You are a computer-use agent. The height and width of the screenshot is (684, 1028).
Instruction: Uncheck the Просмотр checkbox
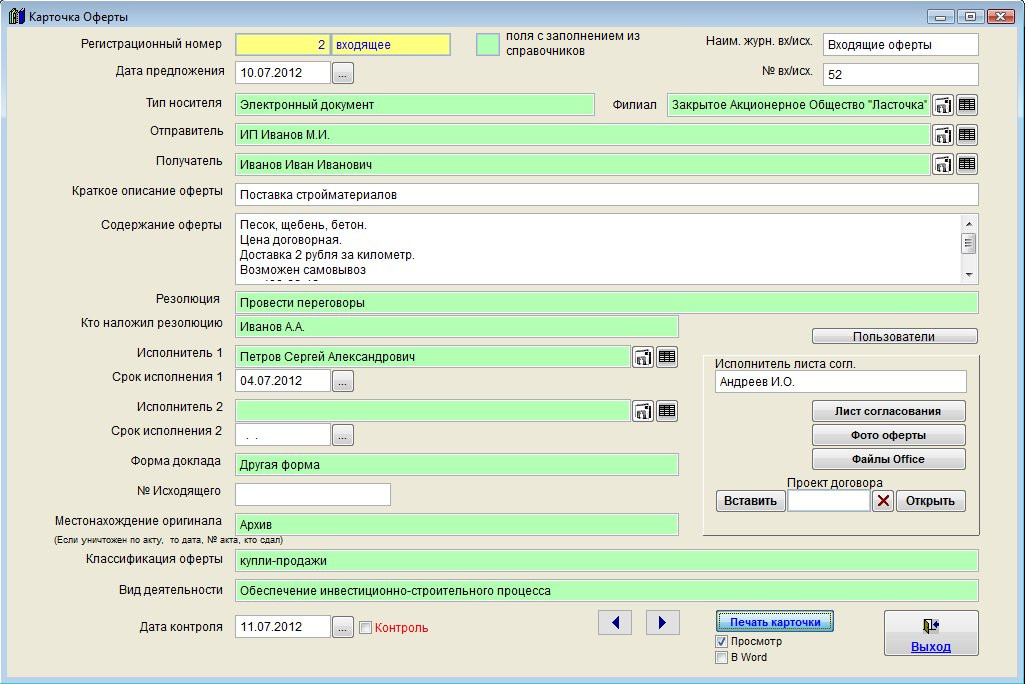pos(721,642)
